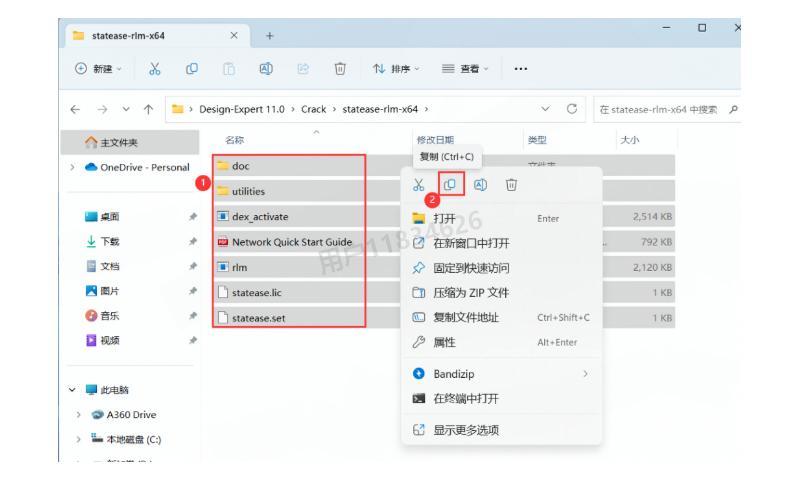Click the Cut scissors icon in the context menu

pyautogui.click(x=418, y=185)
